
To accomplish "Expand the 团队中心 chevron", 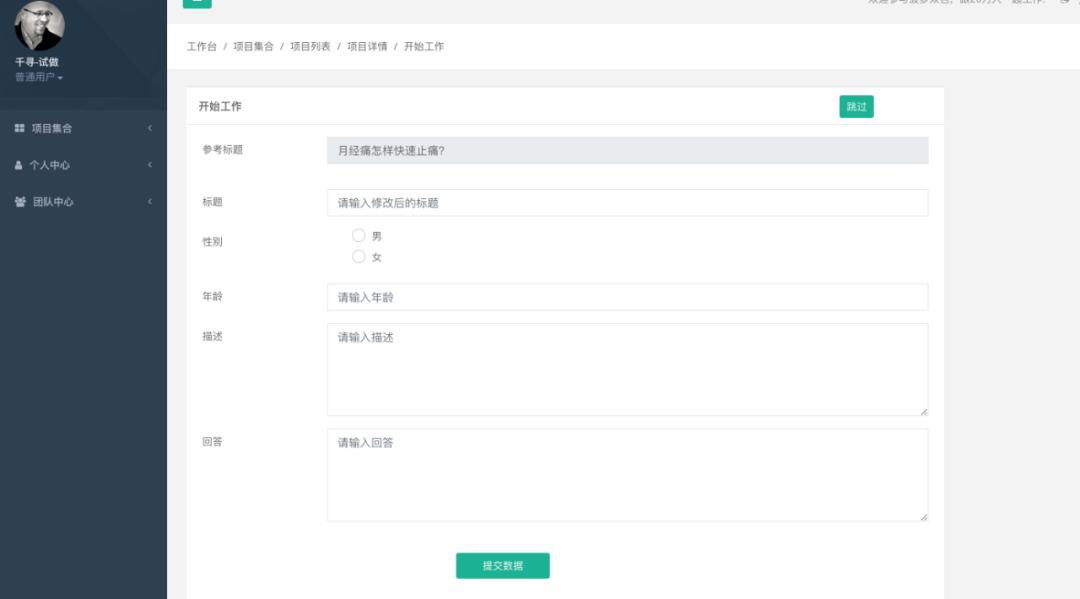I will [149, 201].
